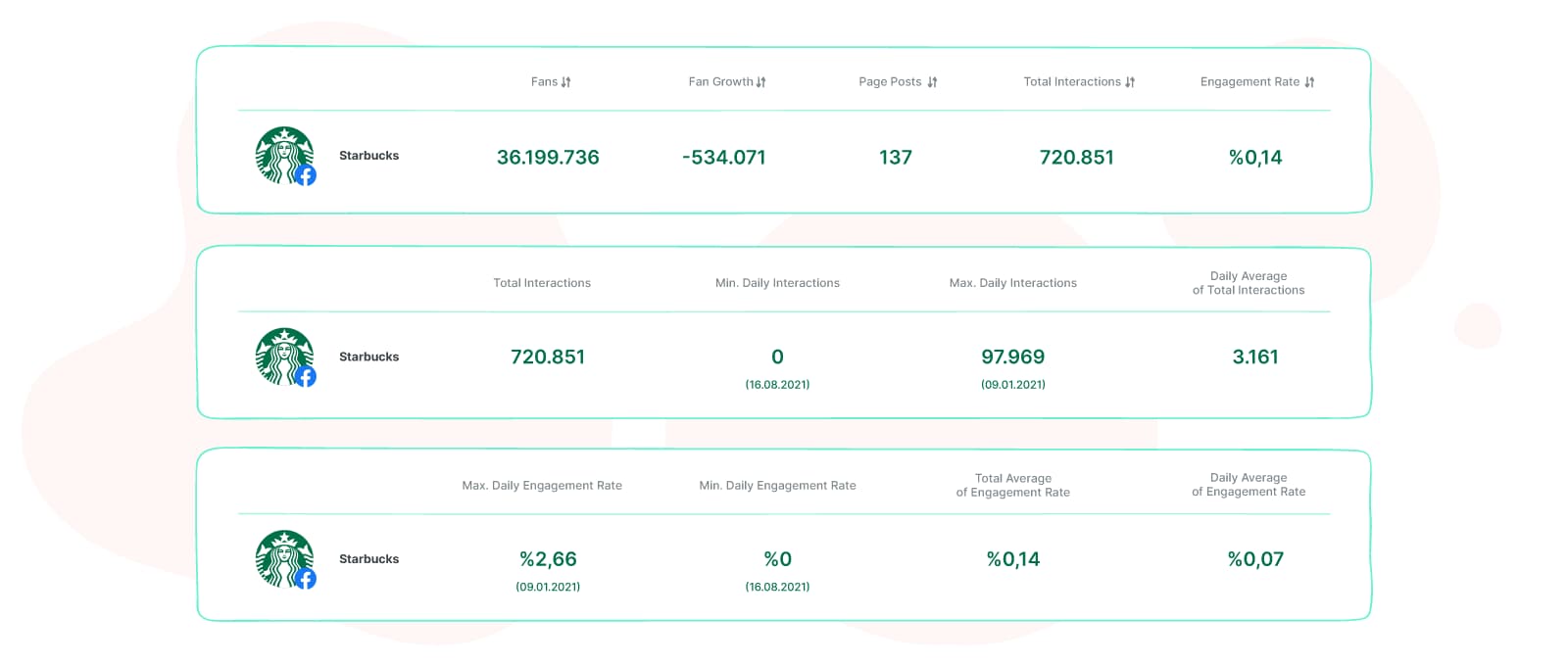Select the page posts value 137
The width and height of the screenshot is (1568, 666).
pos(896,157)
